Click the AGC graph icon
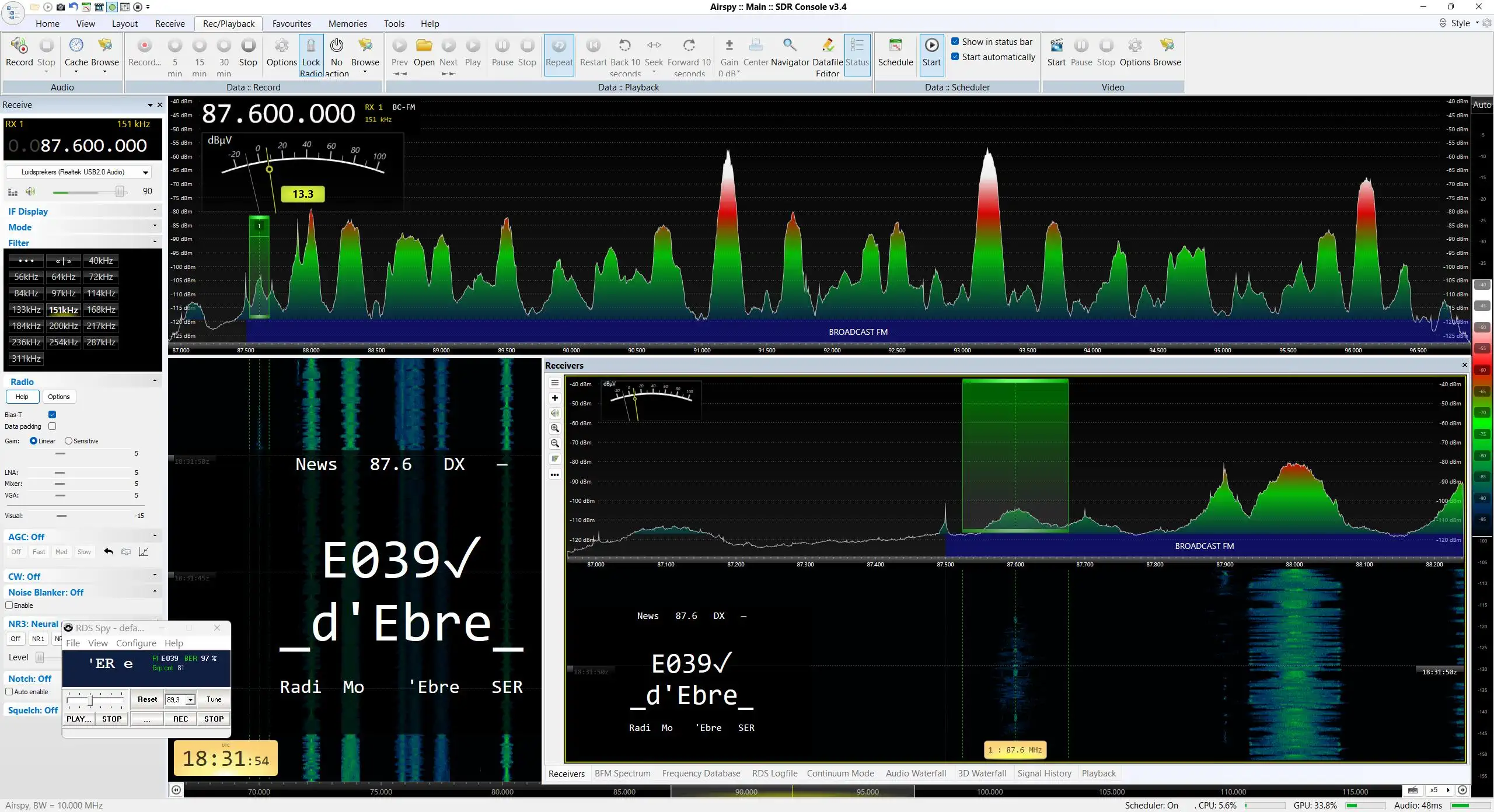Image resolution: width=1494 pixels, height=812 pixels. click(x=144, y=552)
